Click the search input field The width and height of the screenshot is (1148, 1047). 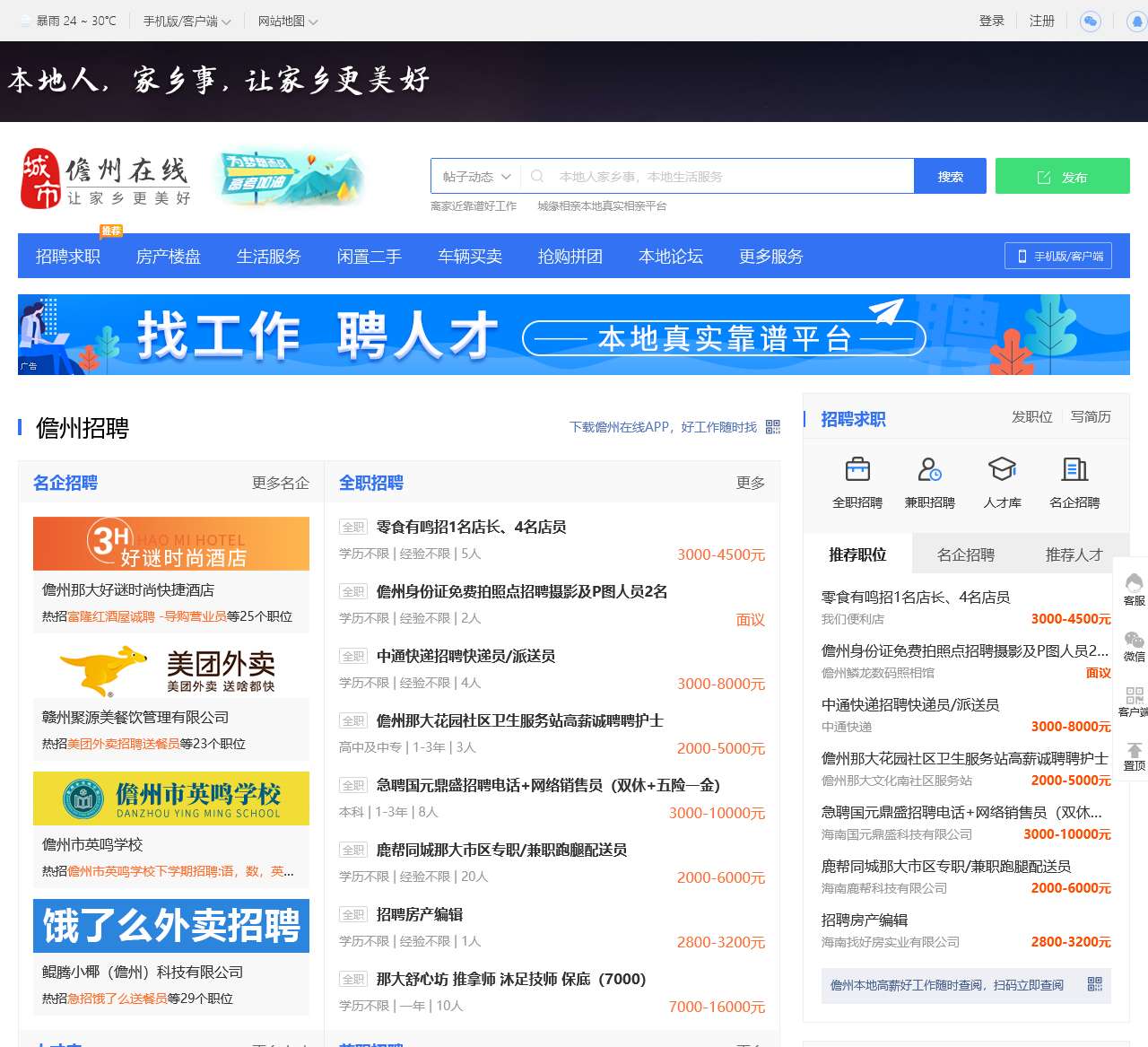pyautogui.click(x=726, y=177)
